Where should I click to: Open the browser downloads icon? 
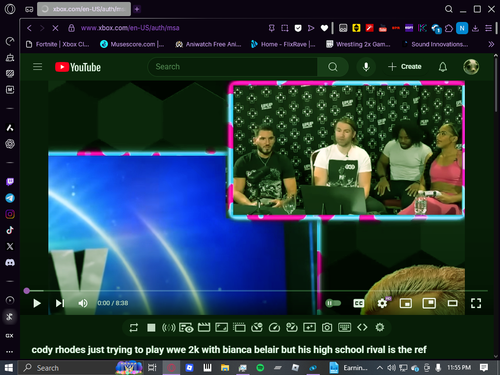pyautogui.click(x=475, y=28)
